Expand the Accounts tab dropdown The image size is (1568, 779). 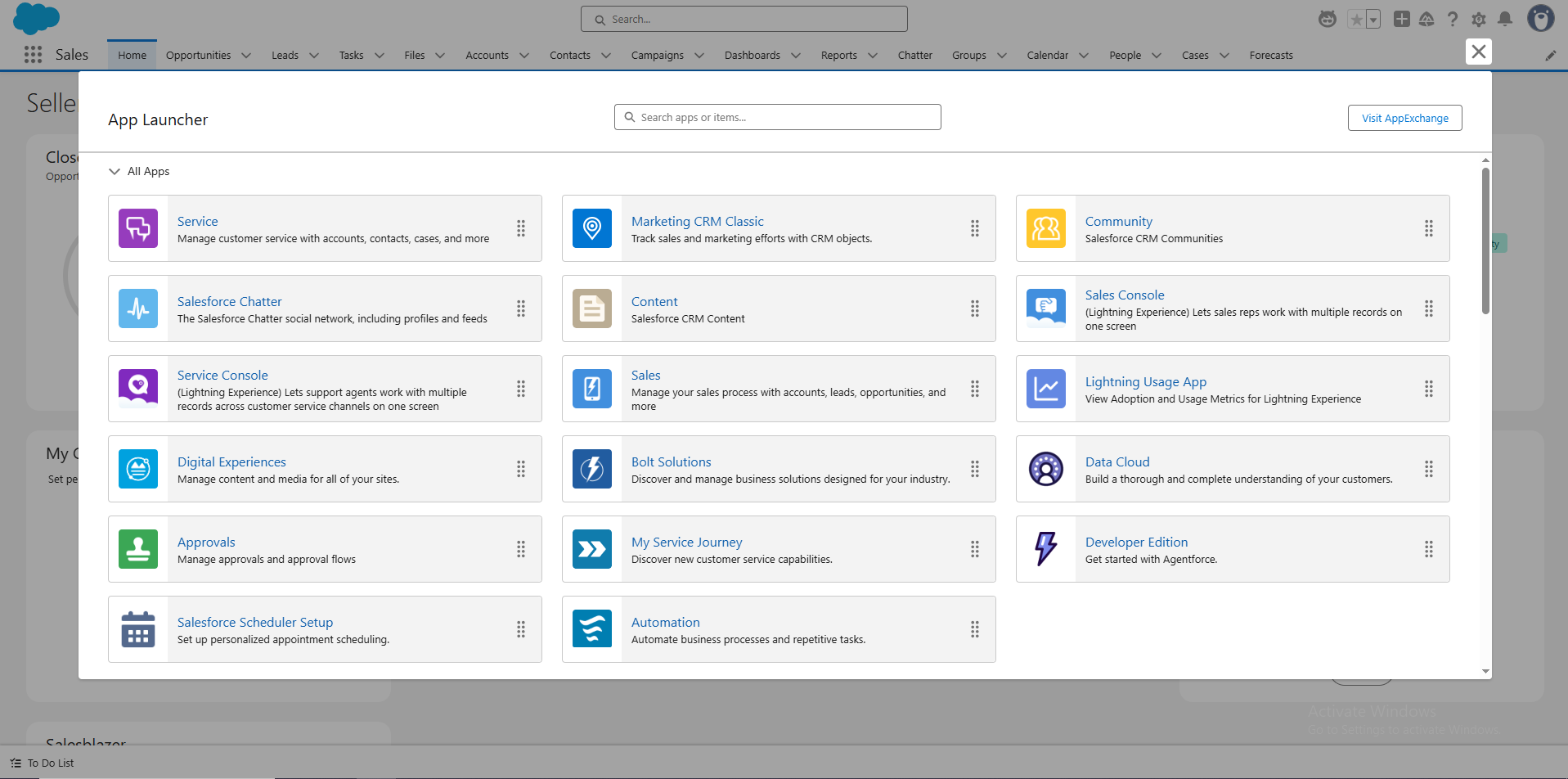(x=524, y=56)
